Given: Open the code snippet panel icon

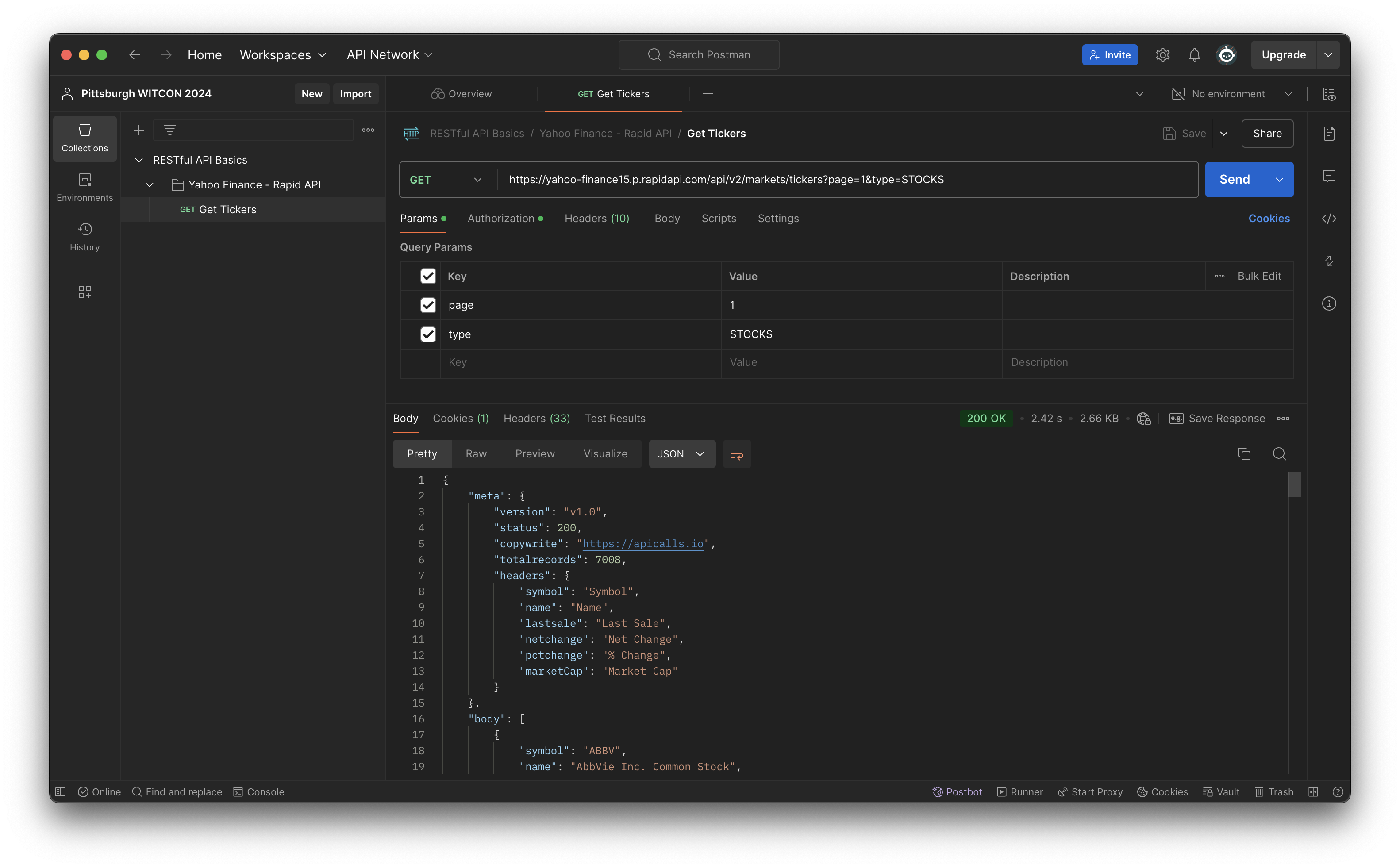Looking at the screenshot, I should [1329, 218].
